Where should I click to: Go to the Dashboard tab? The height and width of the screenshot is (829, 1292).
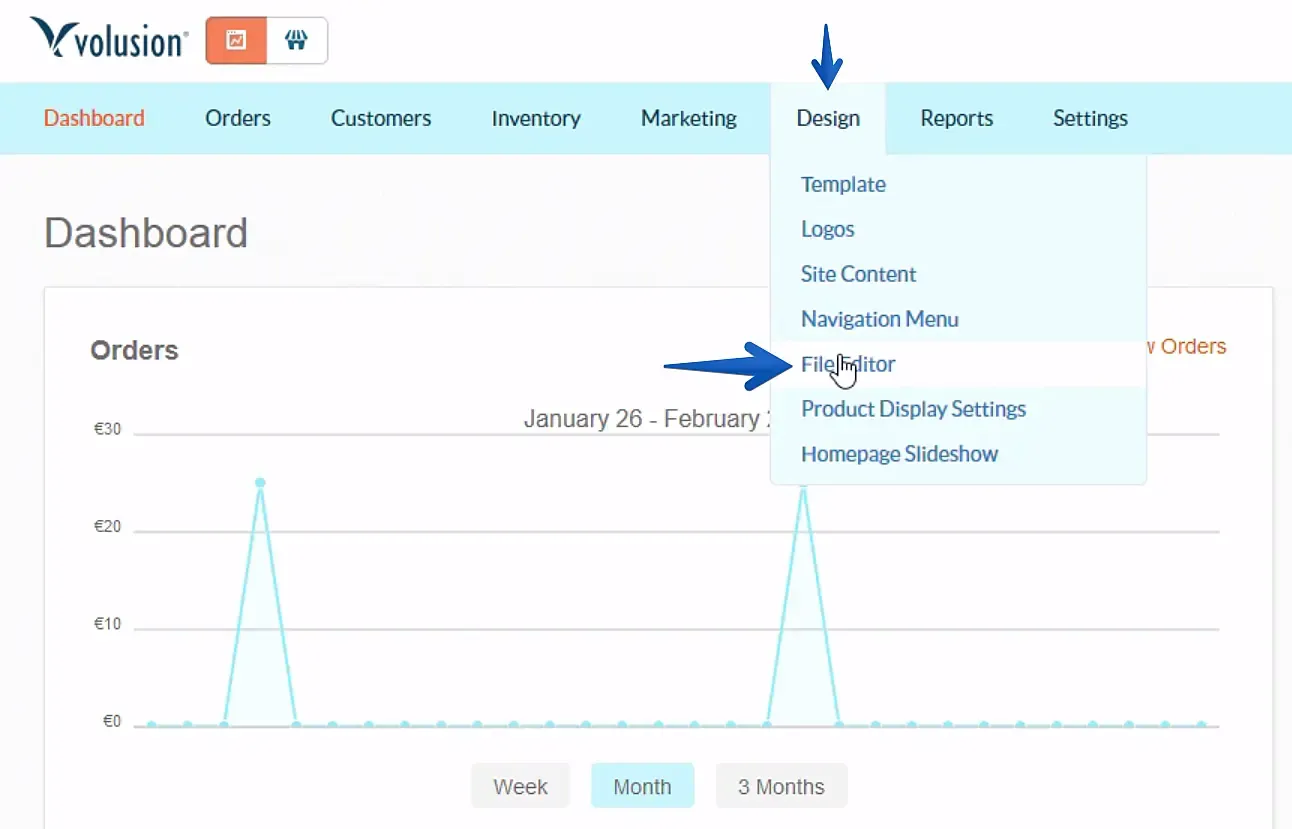pyautogui.click(x=94, y=118)
